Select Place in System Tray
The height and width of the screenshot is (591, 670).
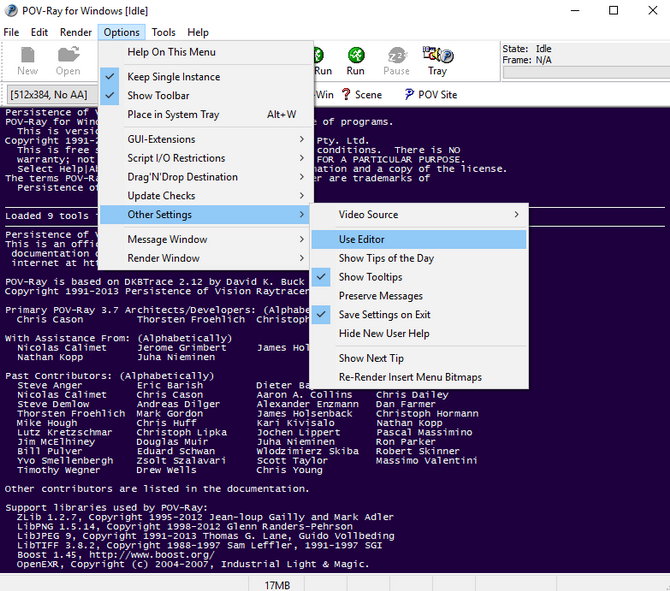[206, 115]
